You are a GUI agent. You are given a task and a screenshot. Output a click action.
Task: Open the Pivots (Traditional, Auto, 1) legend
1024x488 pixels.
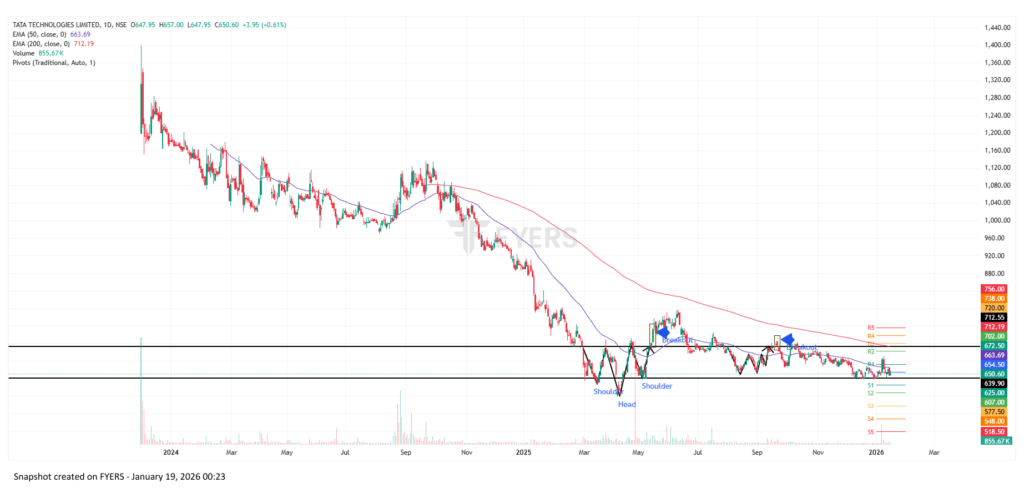(52, 62)
